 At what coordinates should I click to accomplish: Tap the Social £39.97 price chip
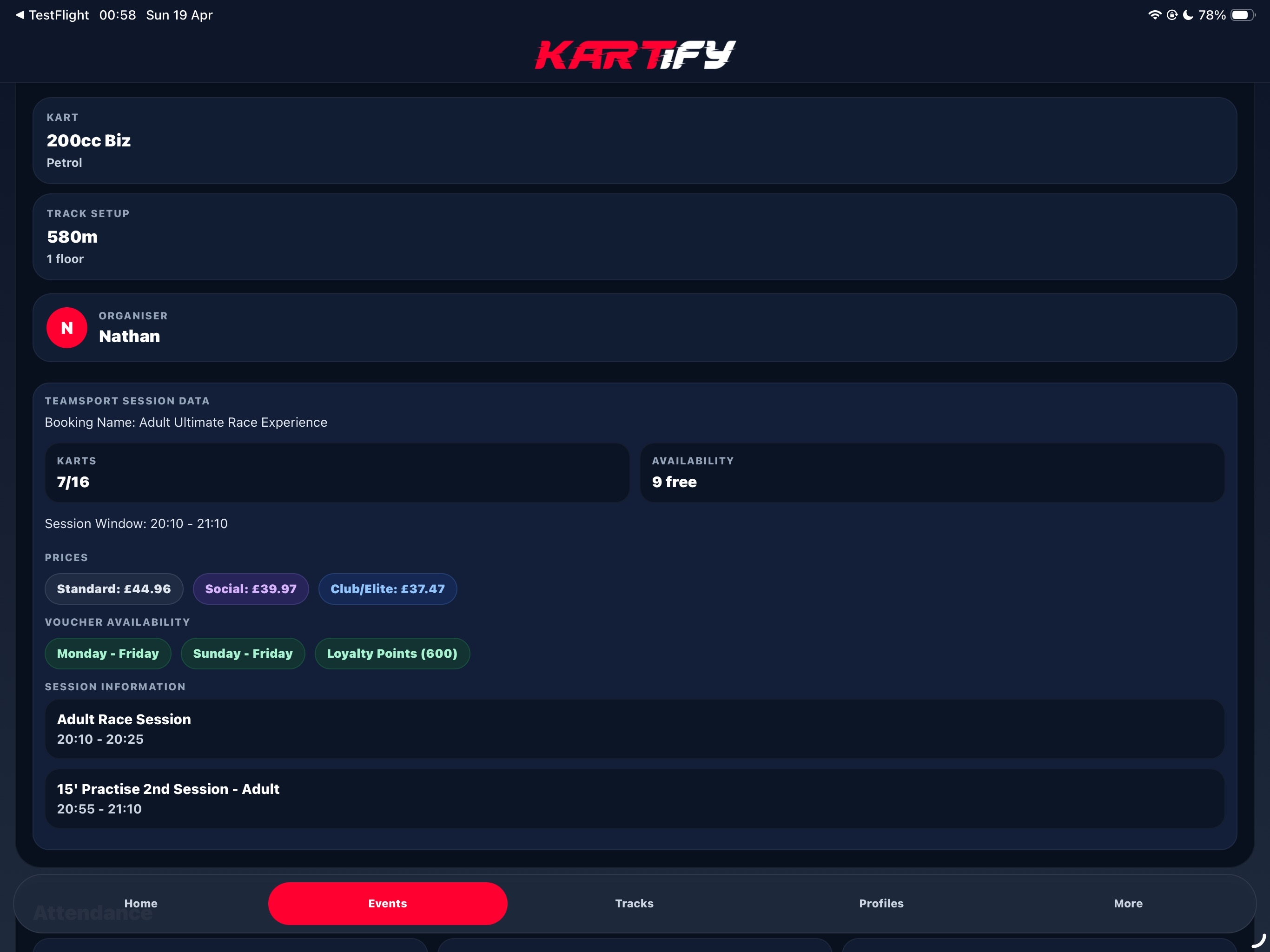(x=251, y=588)
